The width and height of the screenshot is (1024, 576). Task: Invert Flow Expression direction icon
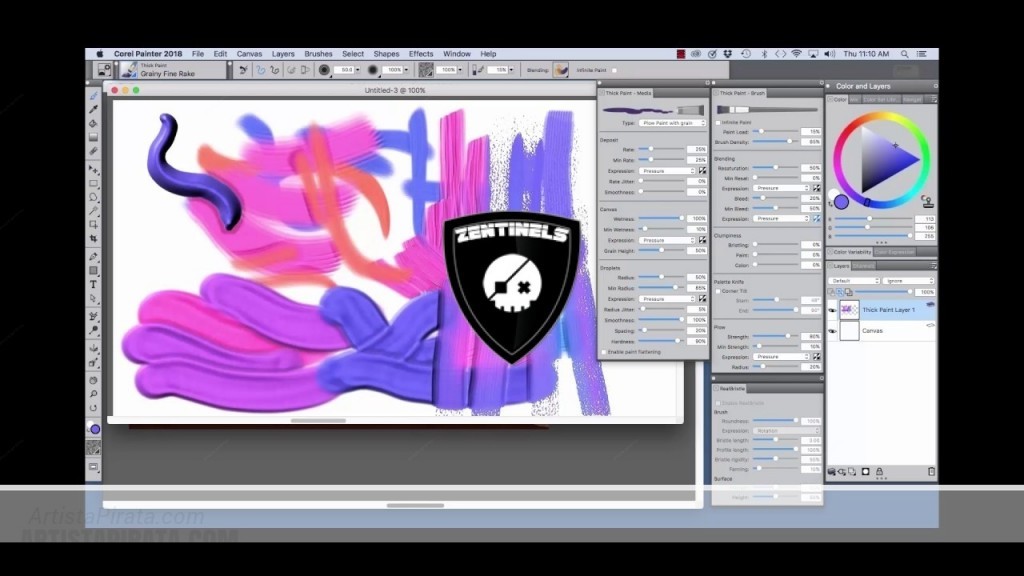point(816,357)
